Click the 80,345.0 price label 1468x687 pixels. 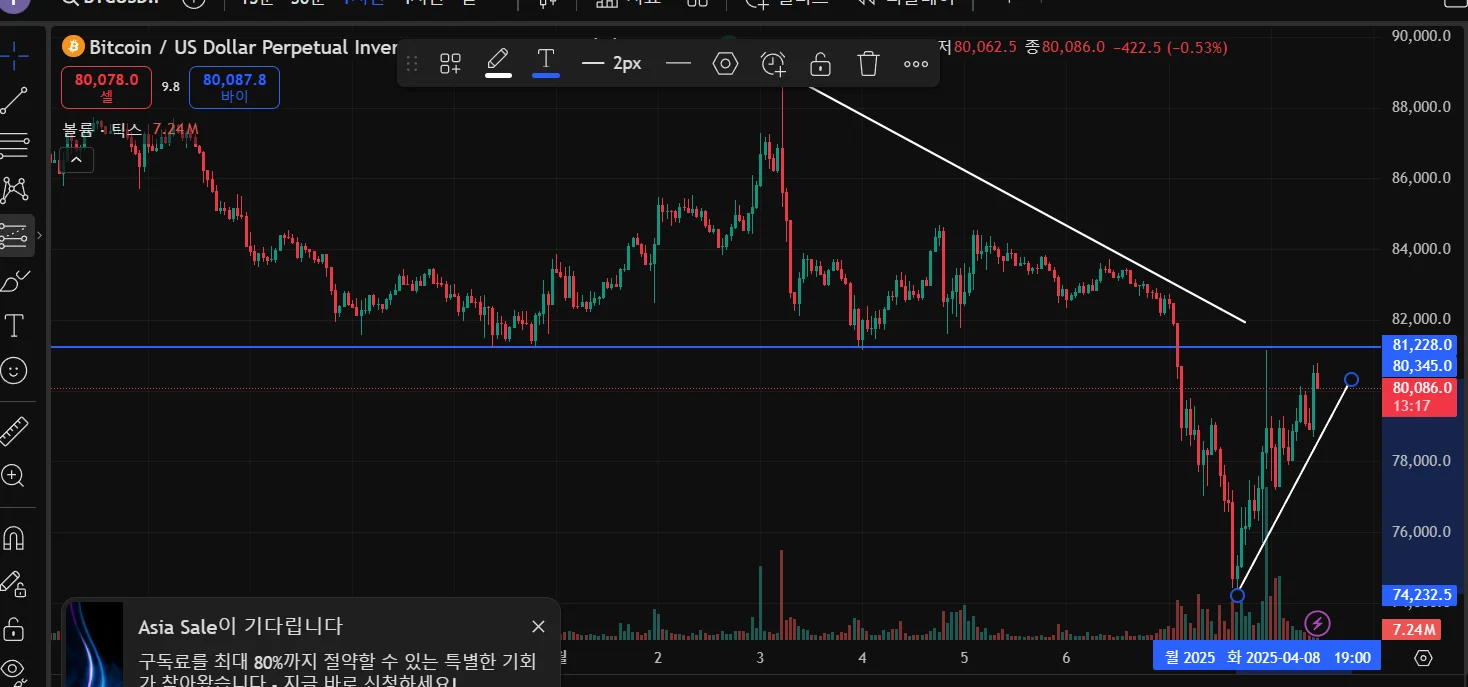click(x=1422, y=366)
